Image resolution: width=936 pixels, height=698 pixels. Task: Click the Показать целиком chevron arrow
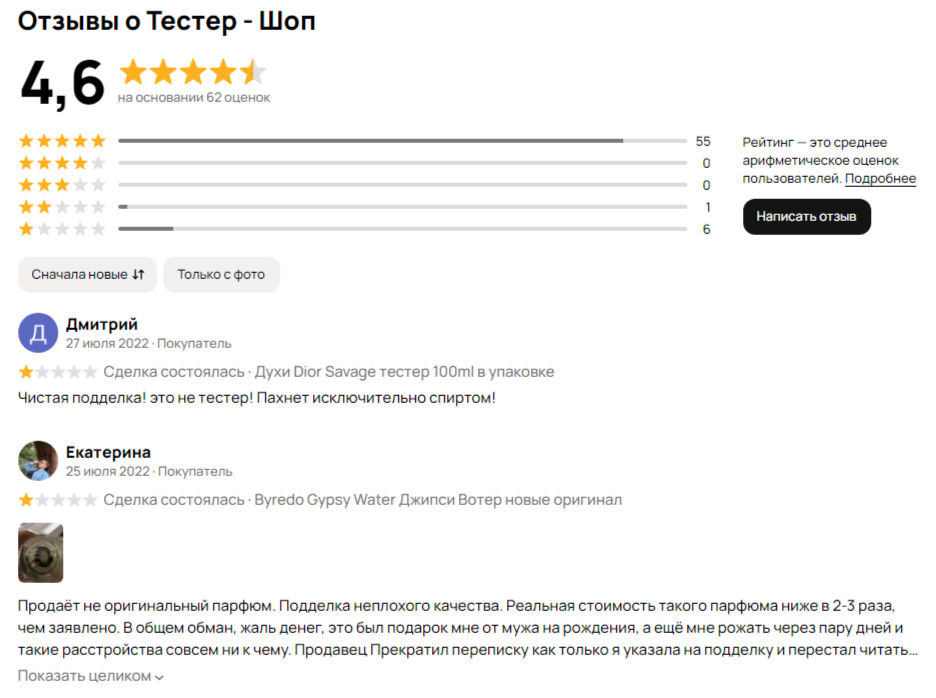[x=159, y=677]
